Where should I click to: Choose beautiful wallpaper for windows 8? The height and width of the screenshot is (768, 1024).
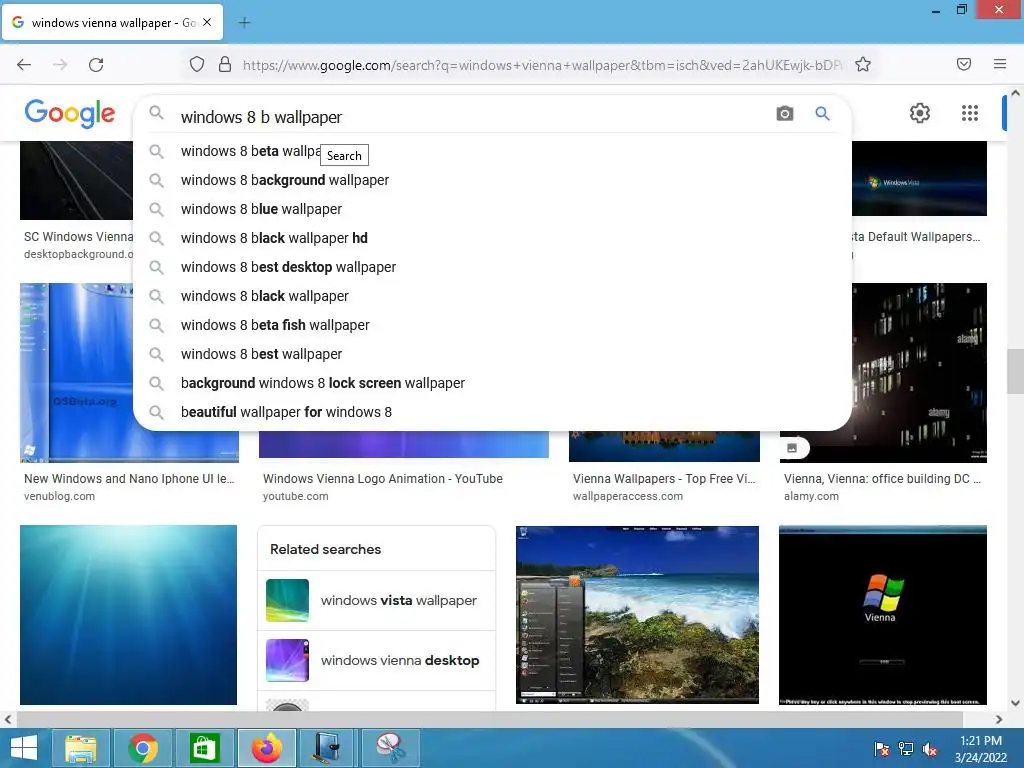(x=492, y=412)
